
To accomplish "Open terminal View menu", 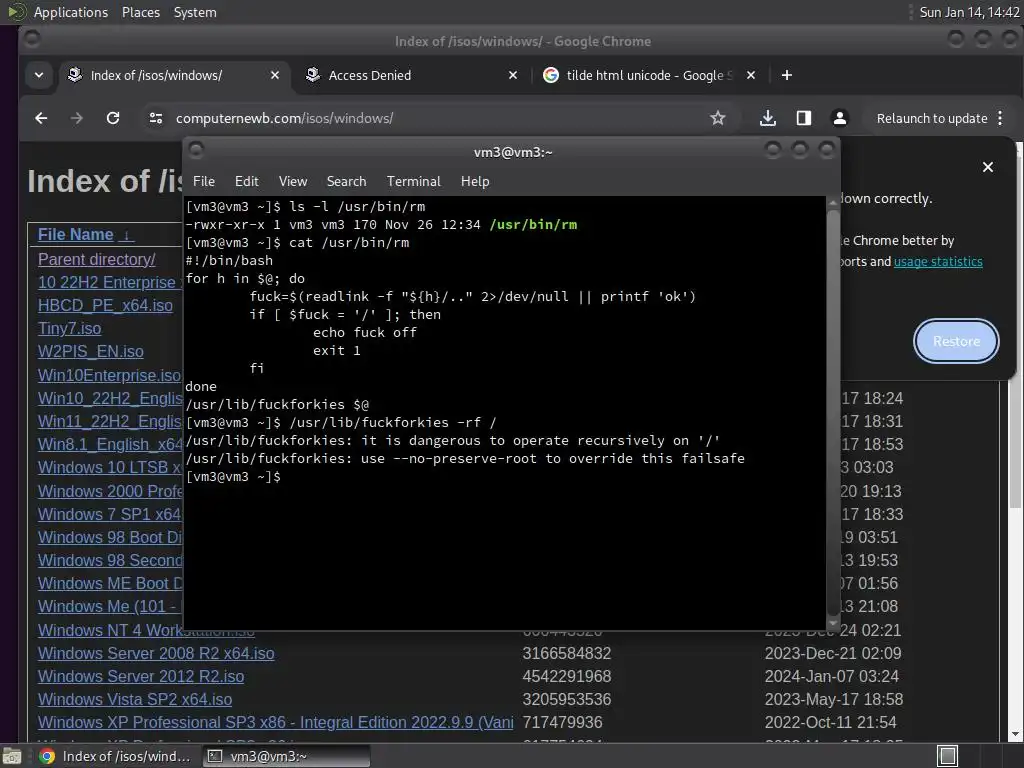I will point(293,182).
